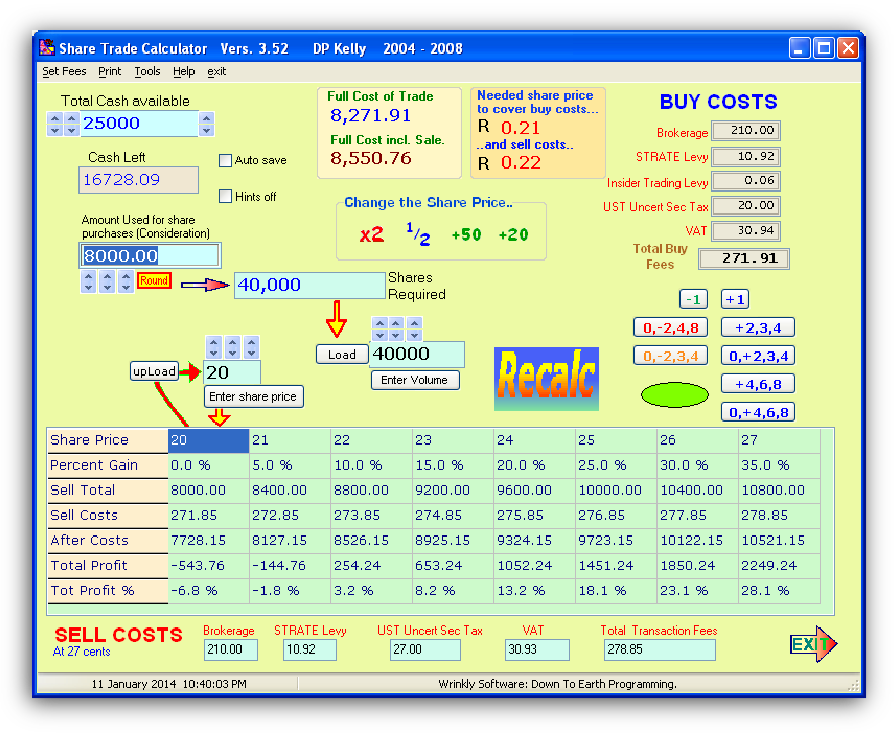This screenshot has height=734, width=896.
Task: Click the green EXIT arrow icon
Action: click(812, 644)
